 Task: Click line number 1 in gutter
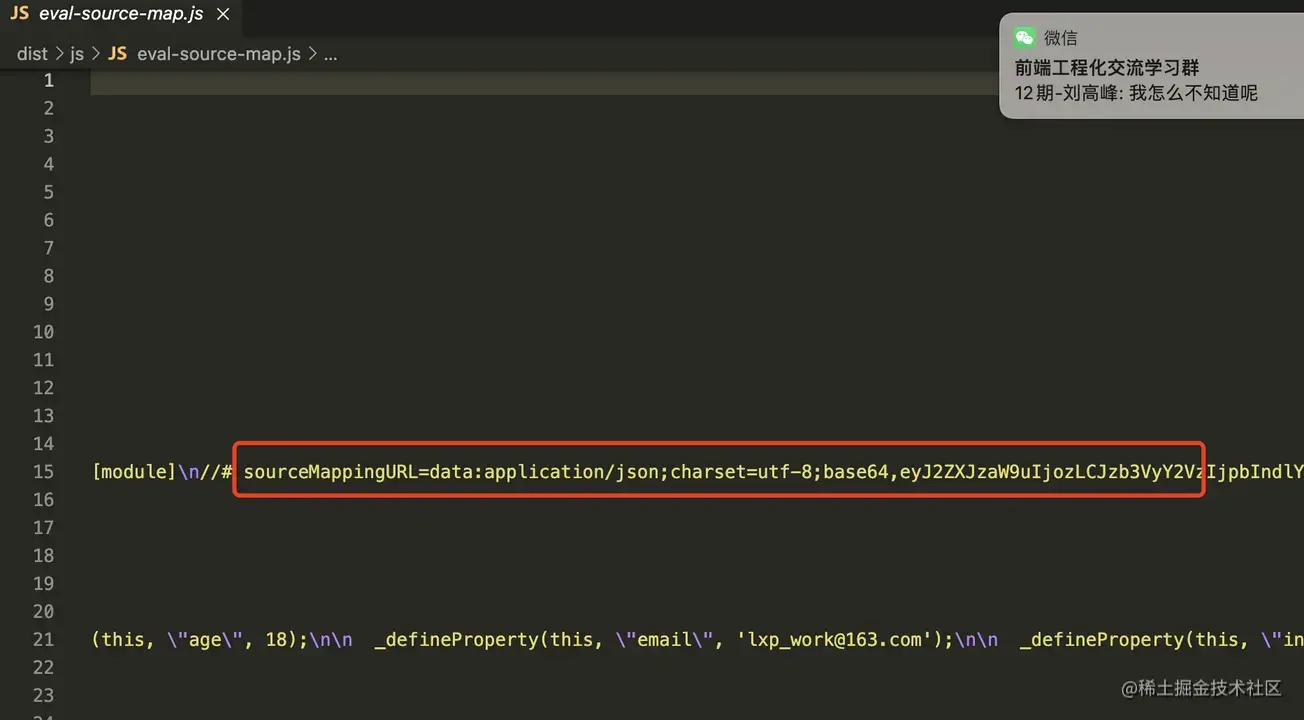pyautogui.click(x=48, y=81)
